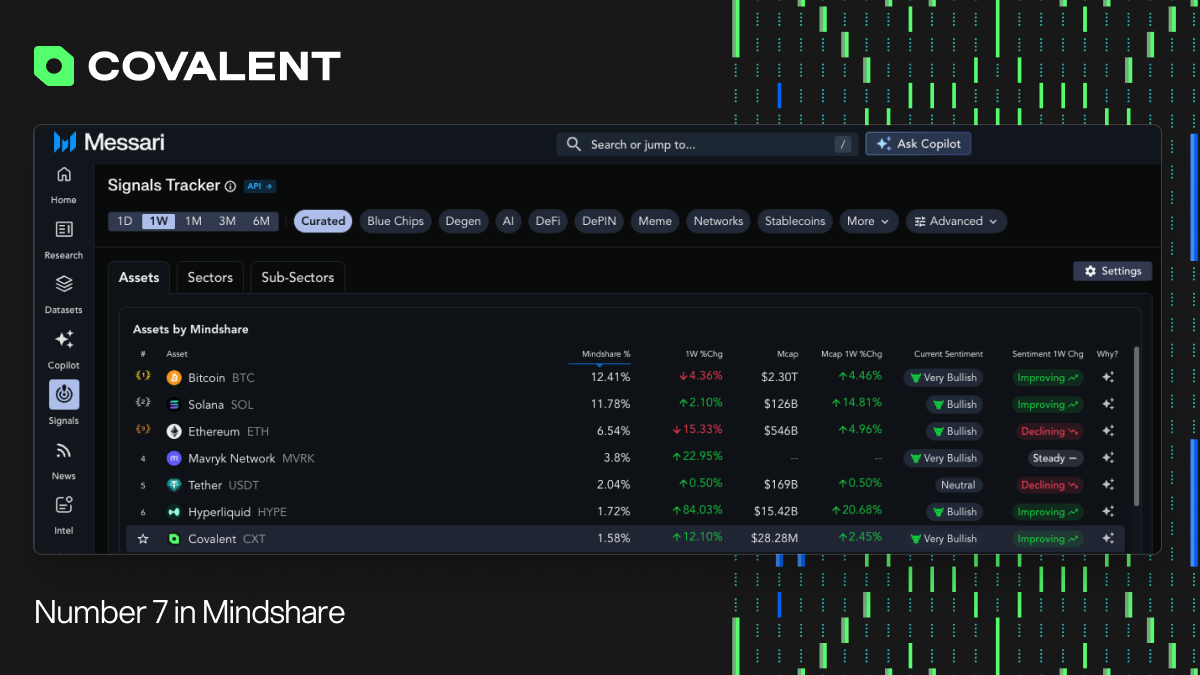Image resolution: width=1200 pixels, height=675 pixels.
Task: Click the Messari logo
Action: (109, 143)
